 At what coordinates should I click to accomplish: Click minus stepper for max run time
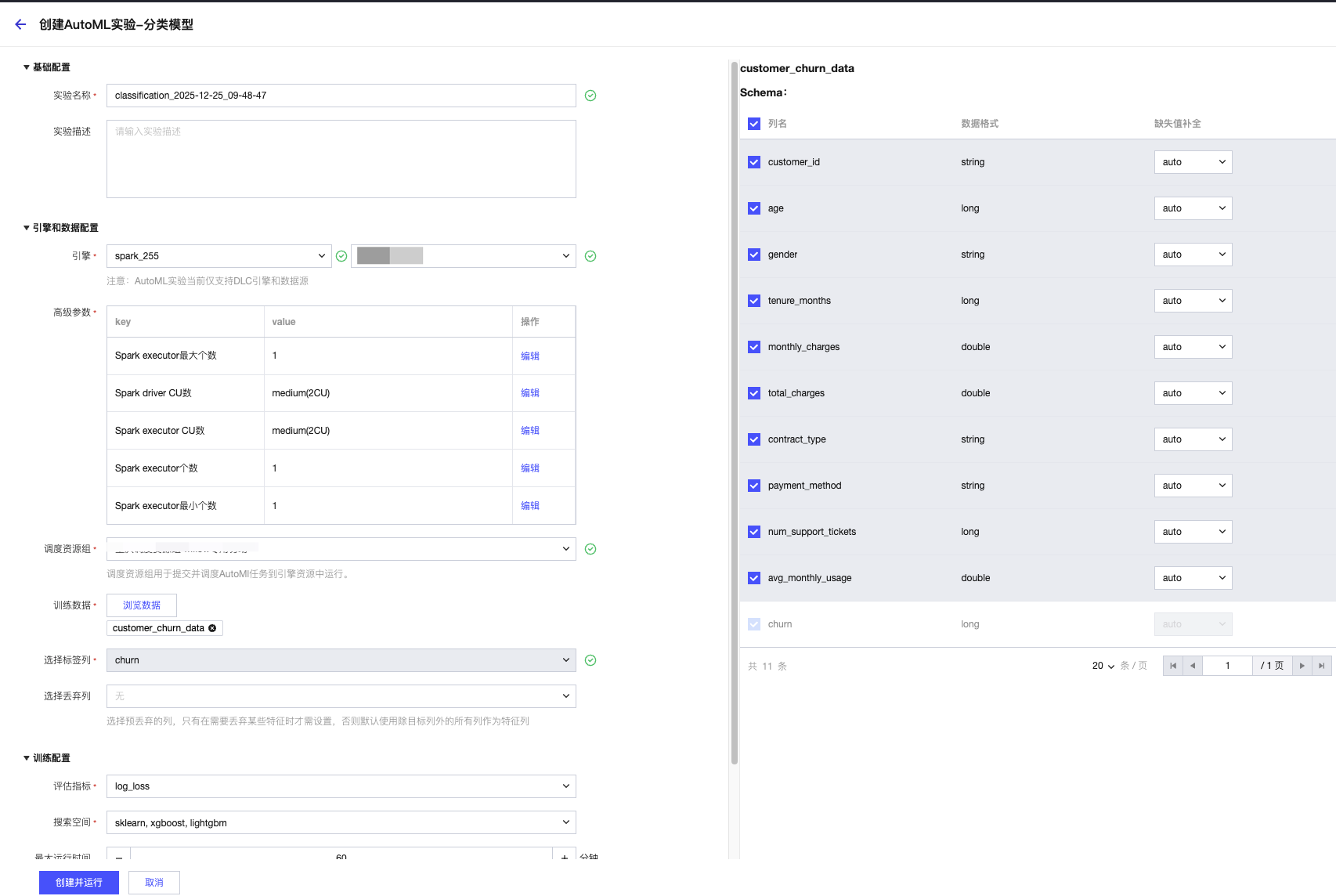(x=119, y=856)
